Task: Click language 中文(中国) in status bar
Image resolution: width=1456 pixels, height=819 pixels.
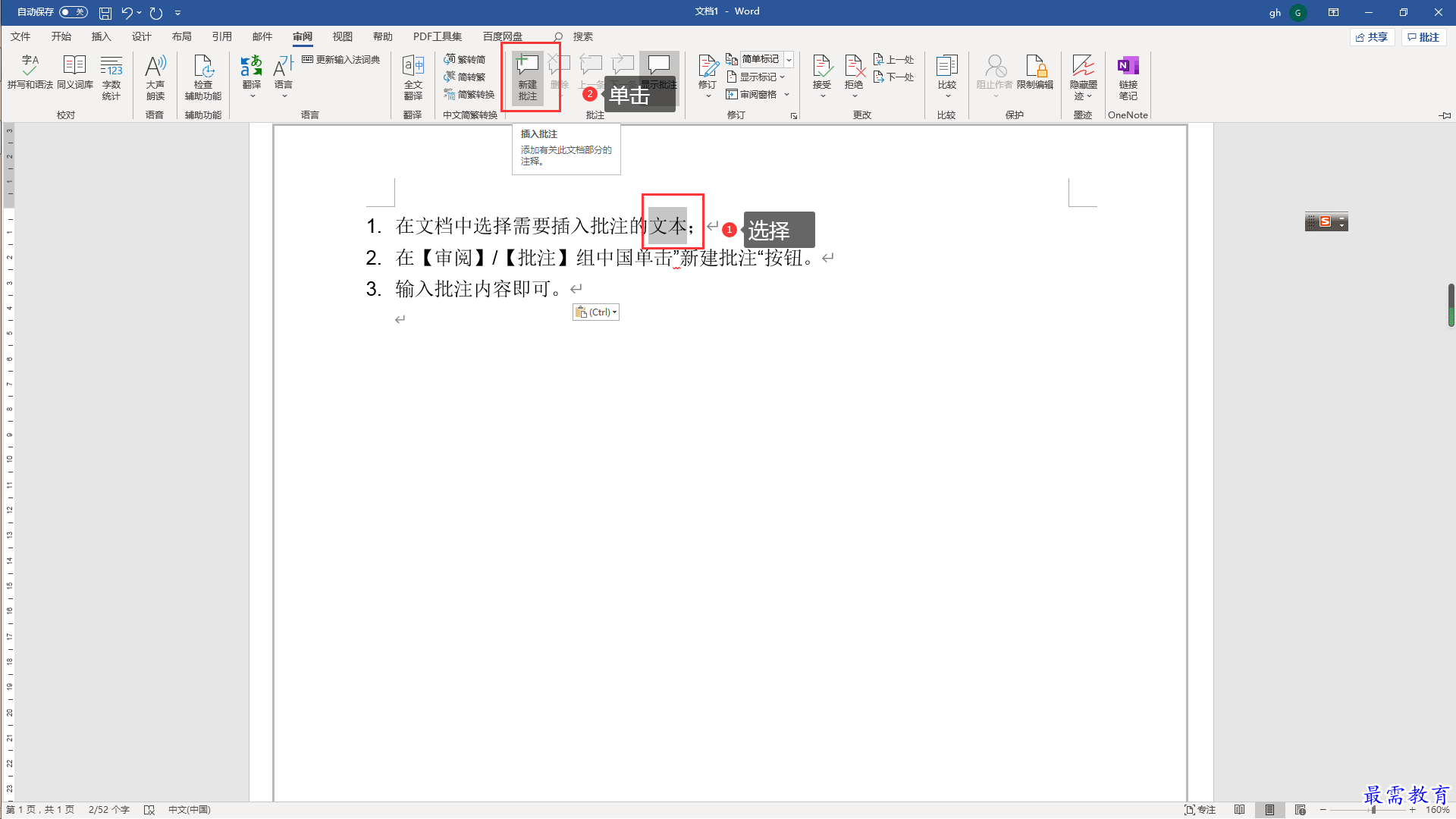Action: 190,810
